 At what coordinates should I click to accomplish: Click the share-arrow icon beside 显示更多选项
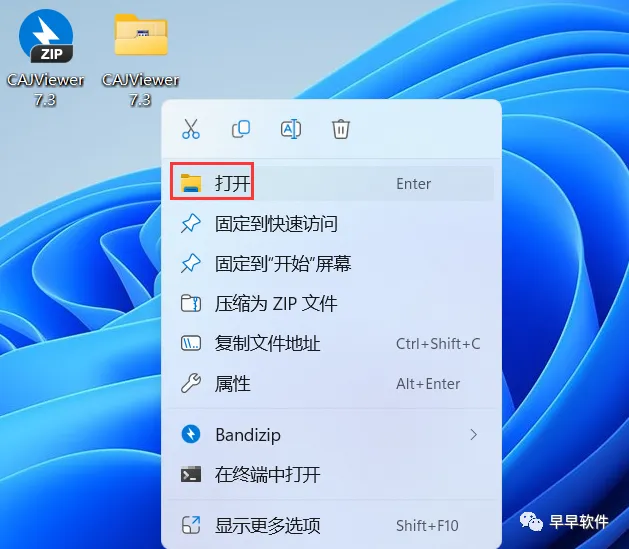[x=191, y=525]
